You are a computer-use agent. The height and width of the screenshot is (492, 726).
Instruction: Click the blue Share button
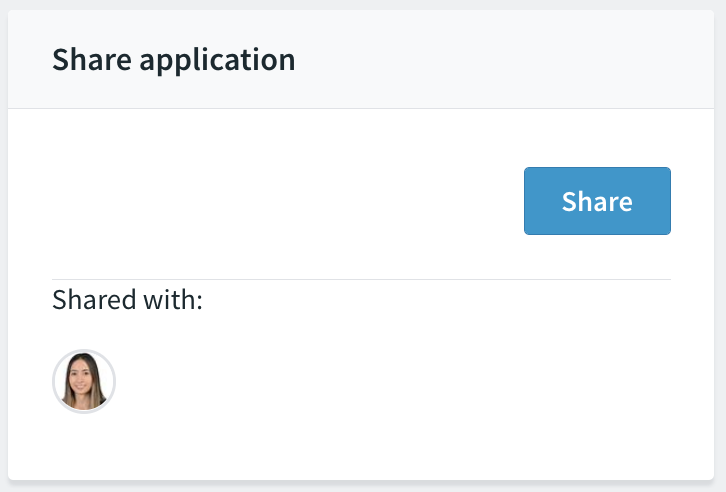pyautogui.click(x=597, y=201)
